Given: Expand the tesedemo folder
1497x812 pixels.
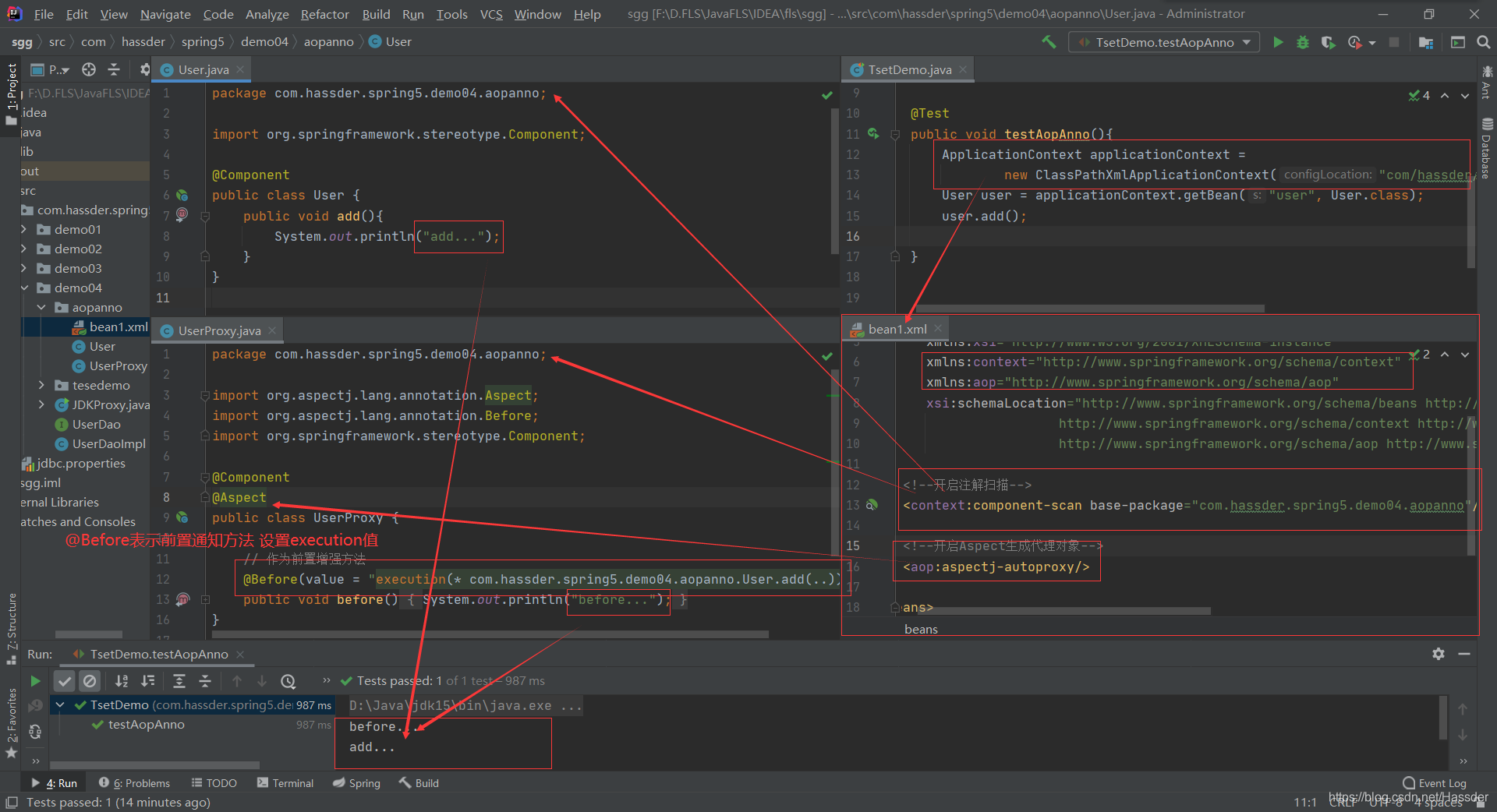Looking at the screenshot, I should pos(41,386).
